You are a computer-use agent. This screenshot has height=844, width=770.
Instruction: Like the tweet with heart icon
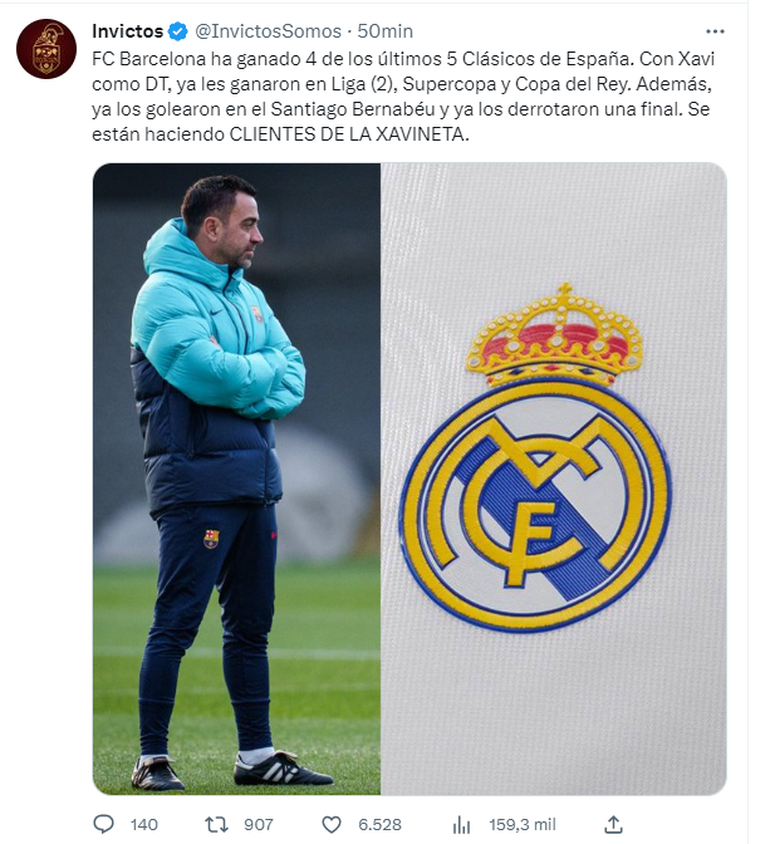coord(331,824)
